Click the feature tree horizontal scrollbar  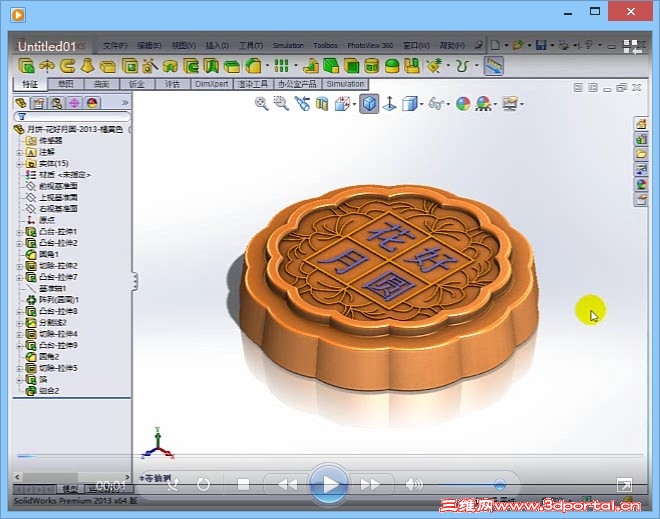coord(72,477)
